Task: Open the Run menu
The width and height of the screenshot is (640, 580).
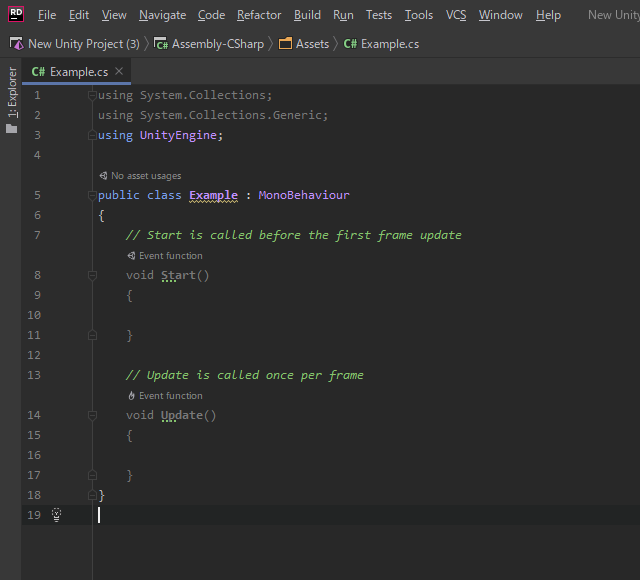Action: (343, 15)
